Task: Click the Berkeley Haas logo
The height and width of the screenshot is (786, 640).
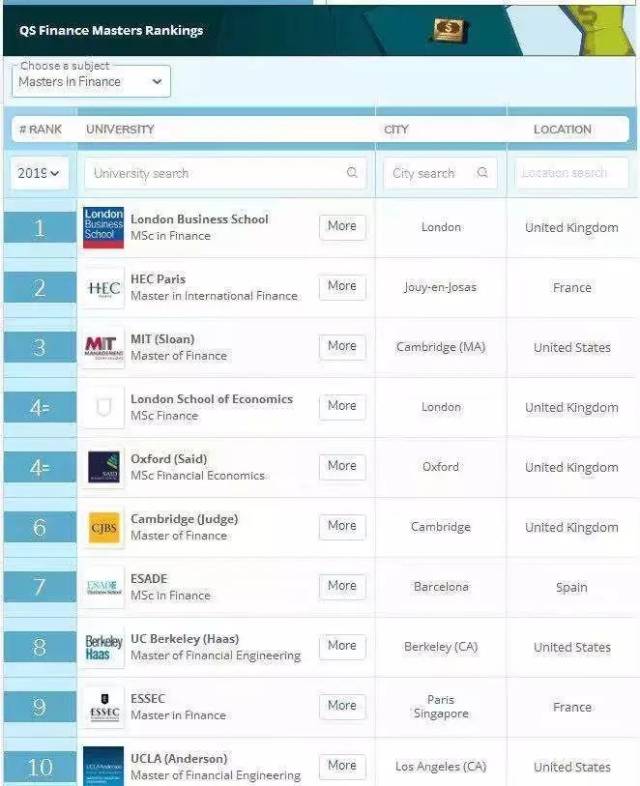Action: click(103, 647)
